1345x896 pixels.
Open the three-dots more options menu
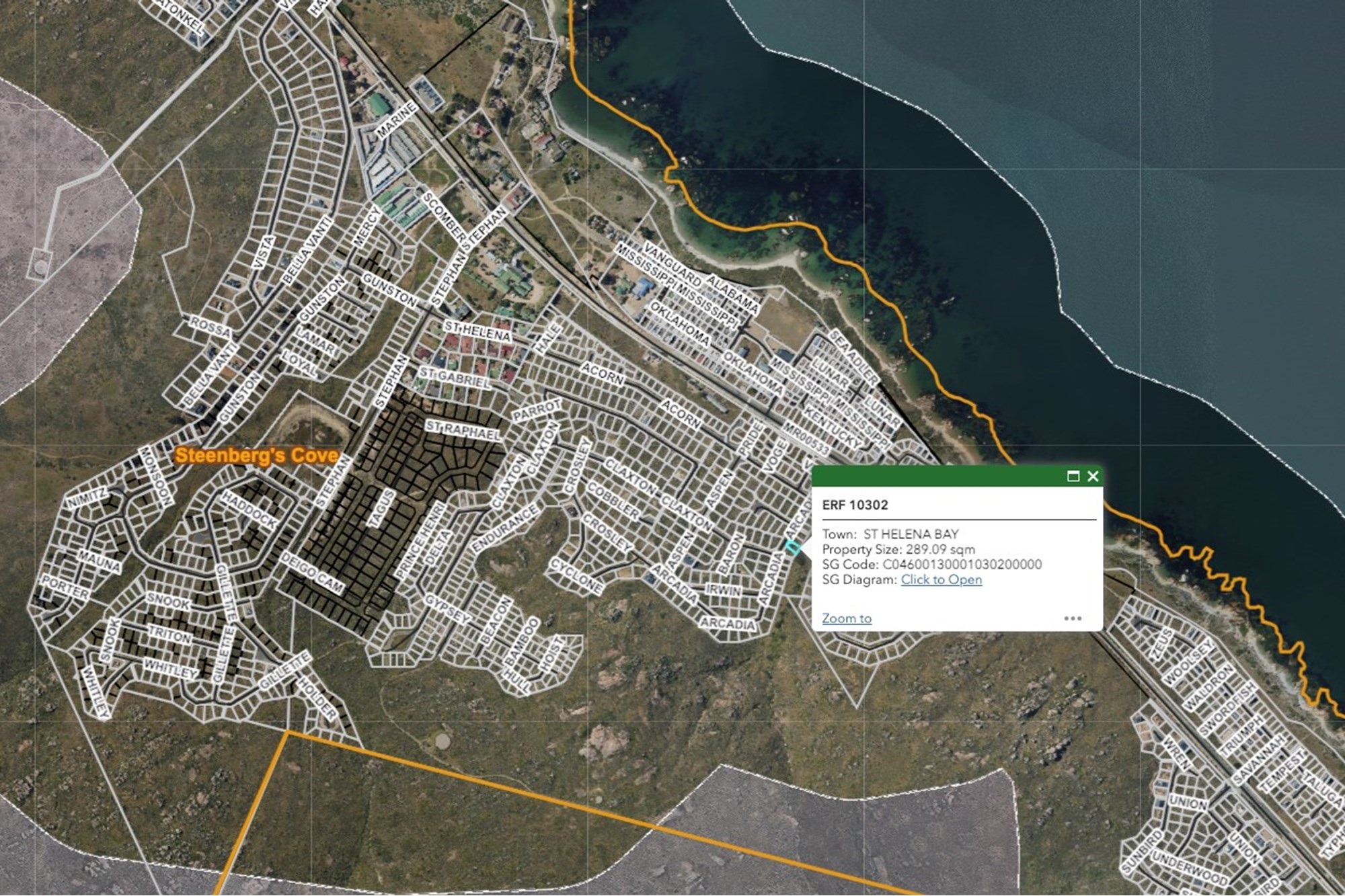1073,618
